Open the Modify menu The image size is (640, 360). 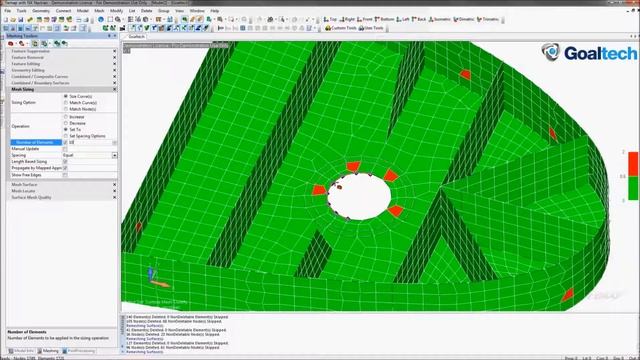(x=116, y=11)
